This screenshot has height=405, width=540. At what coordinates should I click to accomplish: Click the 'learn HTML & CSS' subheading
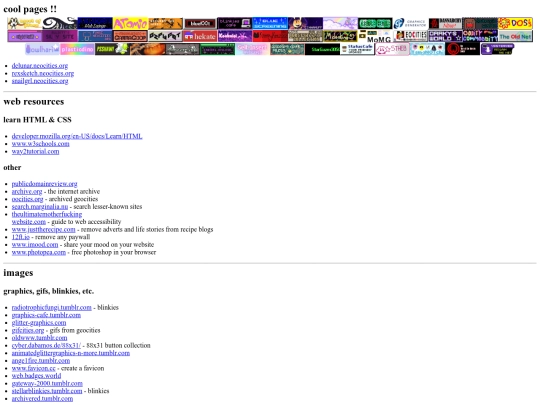(37, 120)
